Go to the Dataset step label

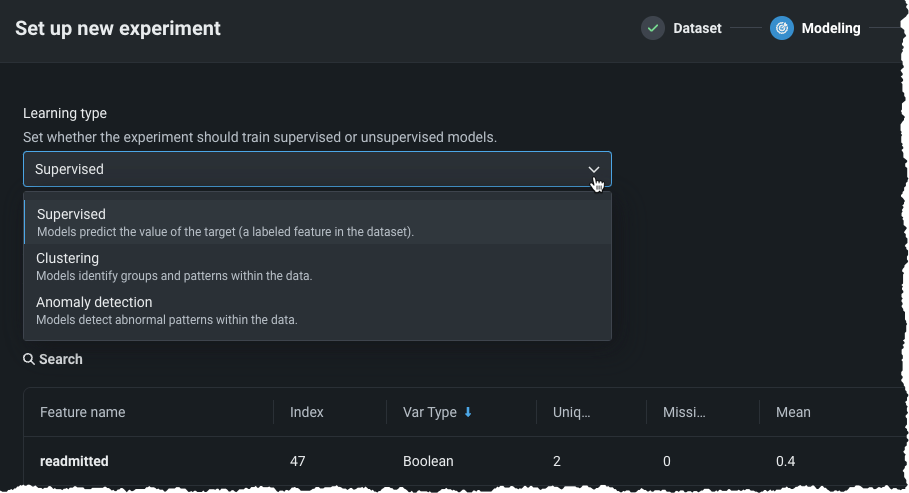click(x=697, y=28)
